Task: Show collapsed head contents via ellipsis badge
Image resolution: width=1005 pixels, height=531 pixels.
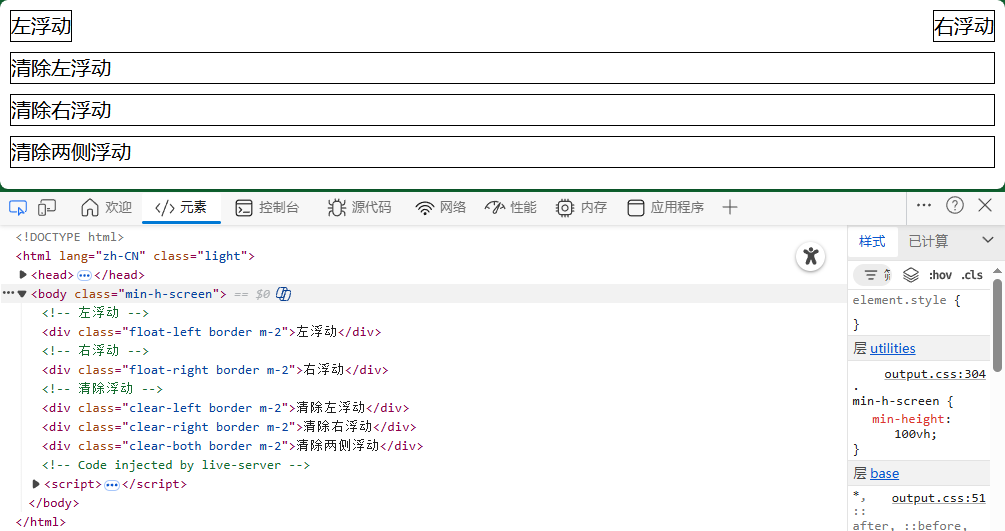Action: [84, 275]
